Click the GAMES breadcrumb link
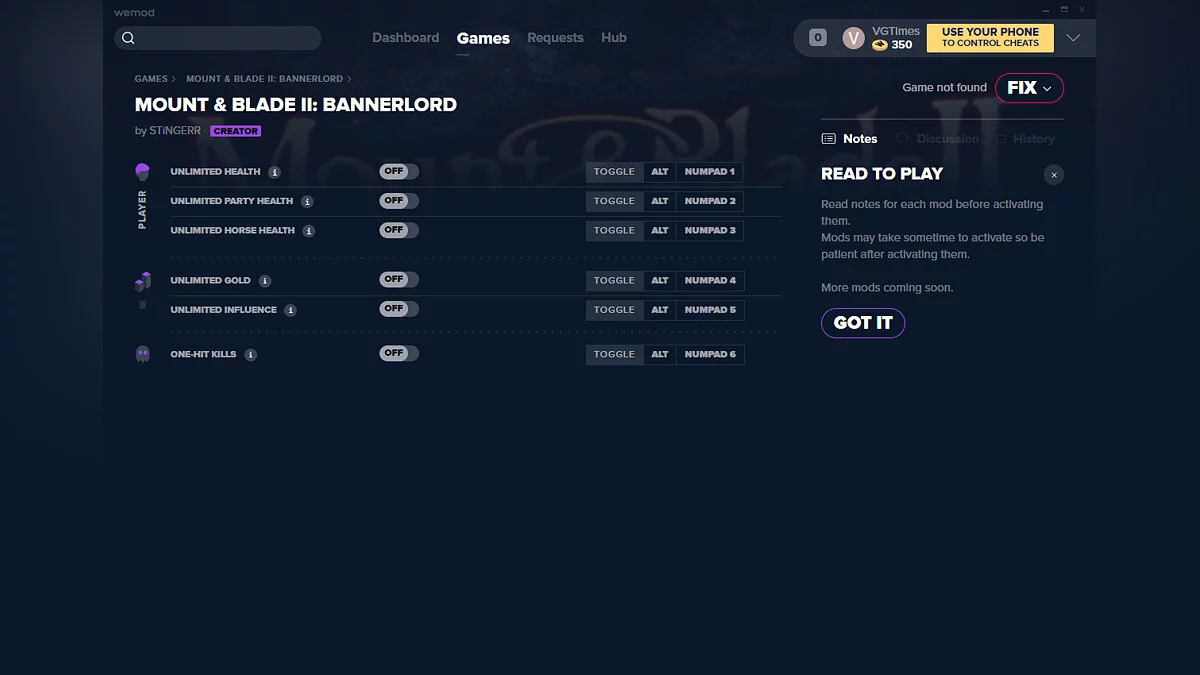The width and height of the screenshot is (1200, 675). pos(151,79)
